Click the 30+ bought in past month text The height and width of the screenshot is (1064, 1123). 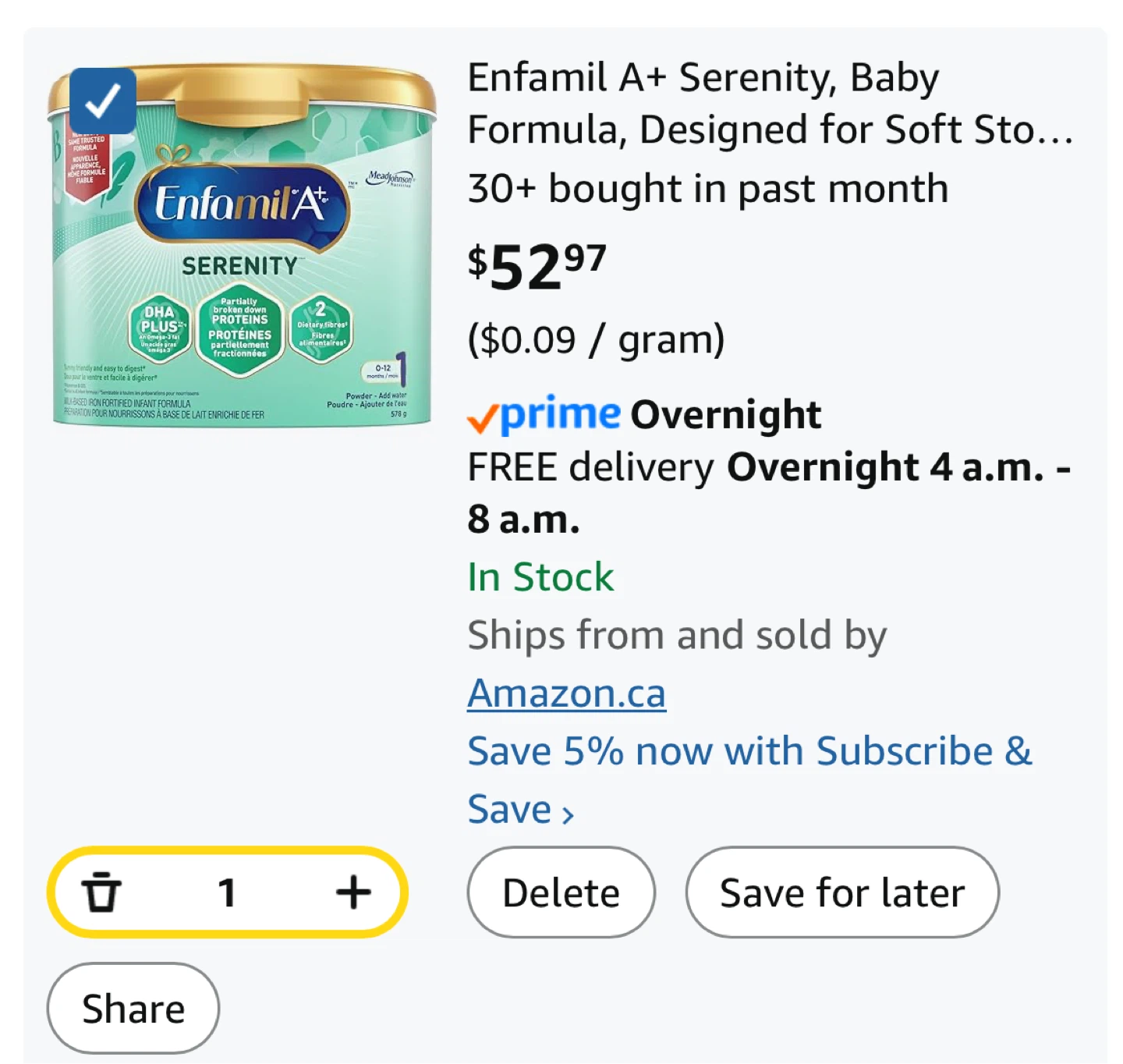coord(707,189)
